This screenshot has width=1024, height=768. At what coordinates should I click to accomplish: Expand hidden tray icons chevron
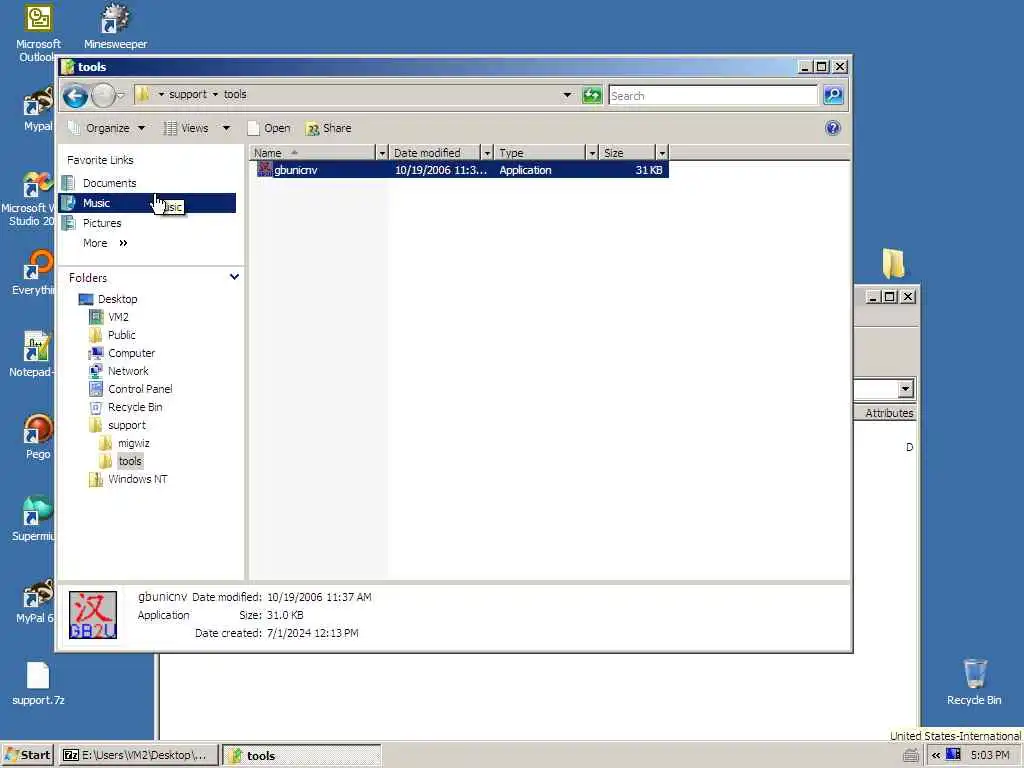(936, 755)
